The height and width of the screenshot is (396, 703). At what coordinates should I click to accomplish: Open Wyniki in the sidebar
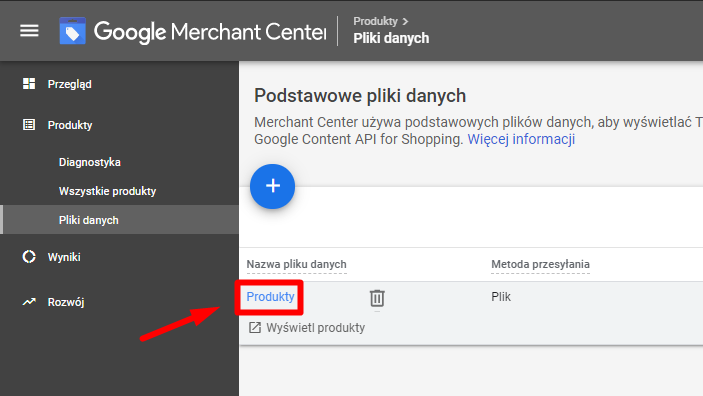click(64, 257)
